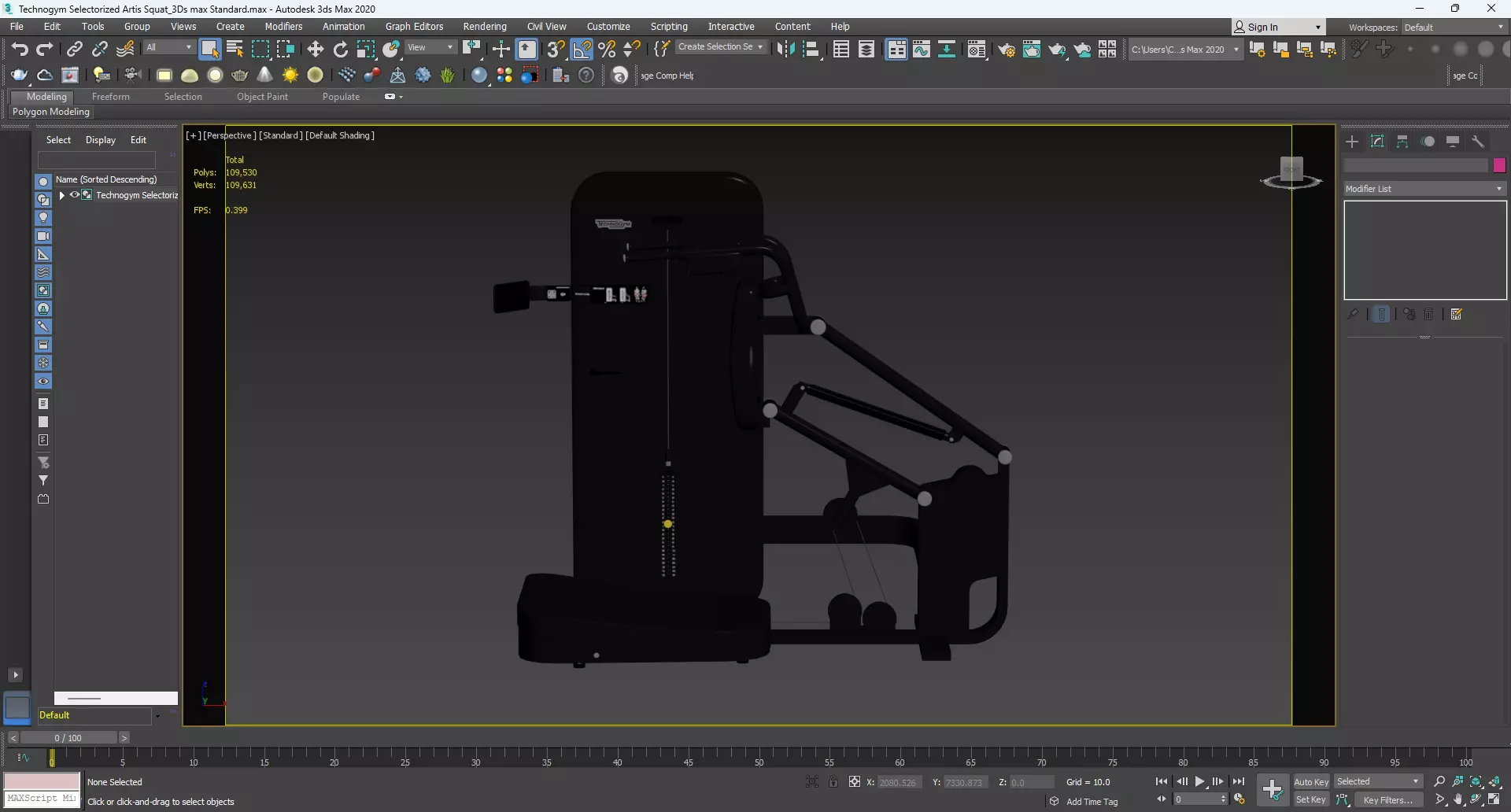The height and width of the screenshot is (812, 1511).
Task: Switch to the Freeform ribbon tab
Action: [x=110, y=97]
